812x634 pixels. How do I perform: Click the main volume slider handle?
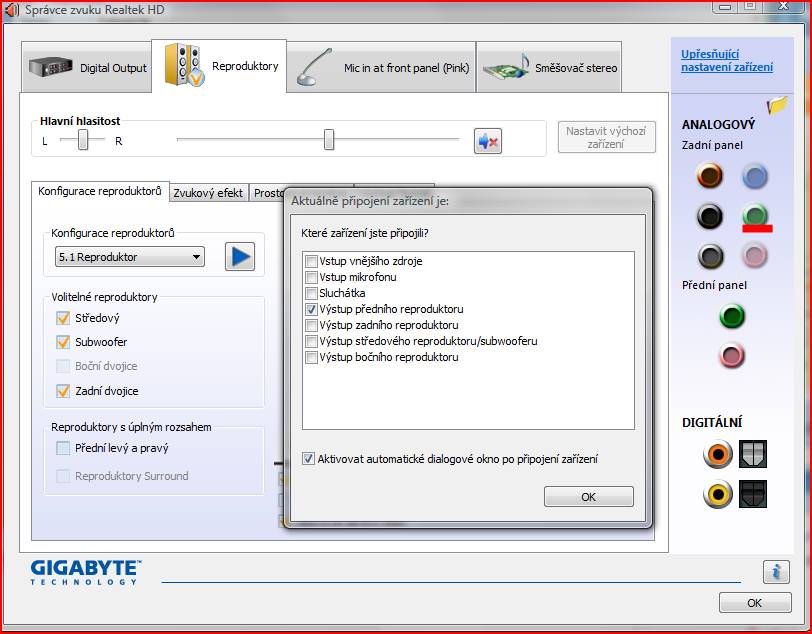point(329,140)
